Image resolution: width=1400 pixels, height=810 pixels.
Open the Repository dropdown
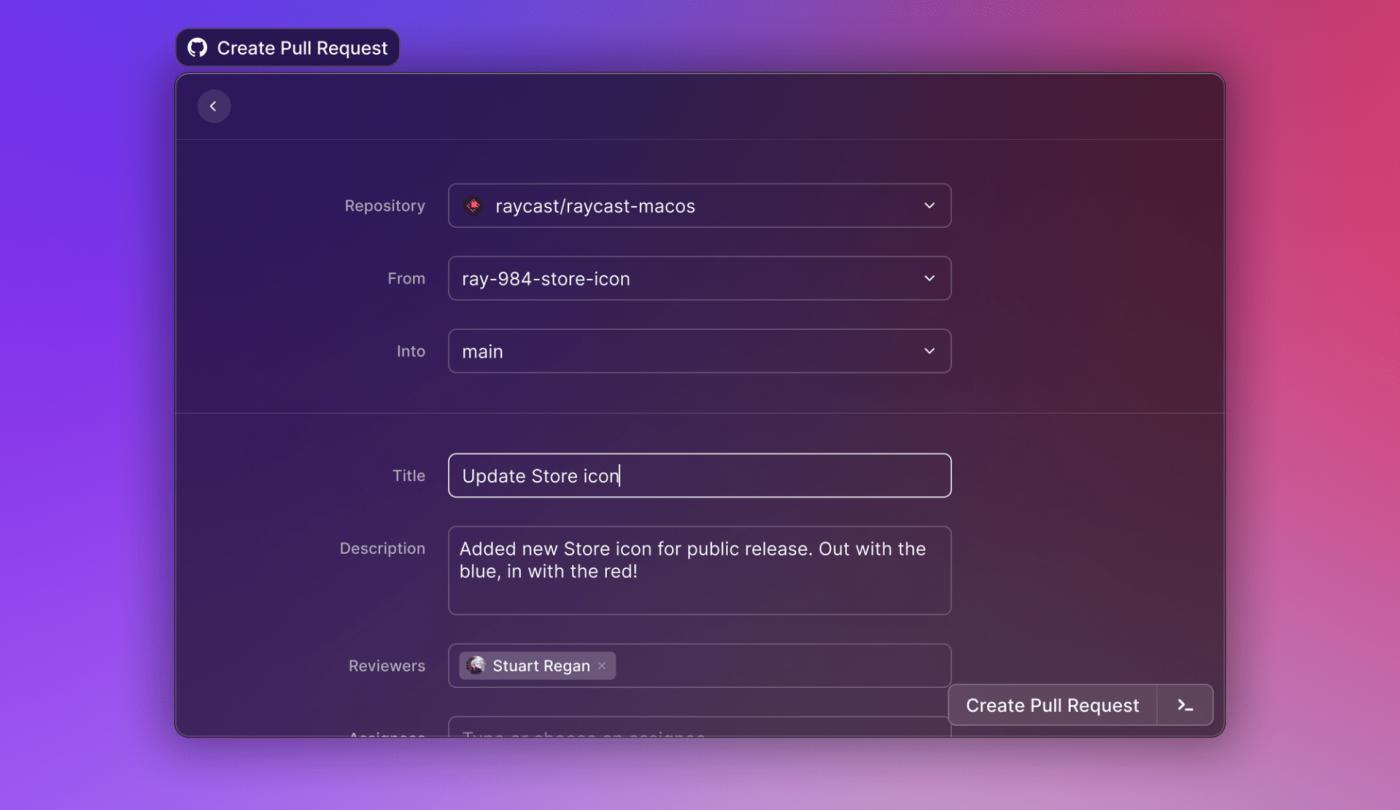(x=700, y=206)
